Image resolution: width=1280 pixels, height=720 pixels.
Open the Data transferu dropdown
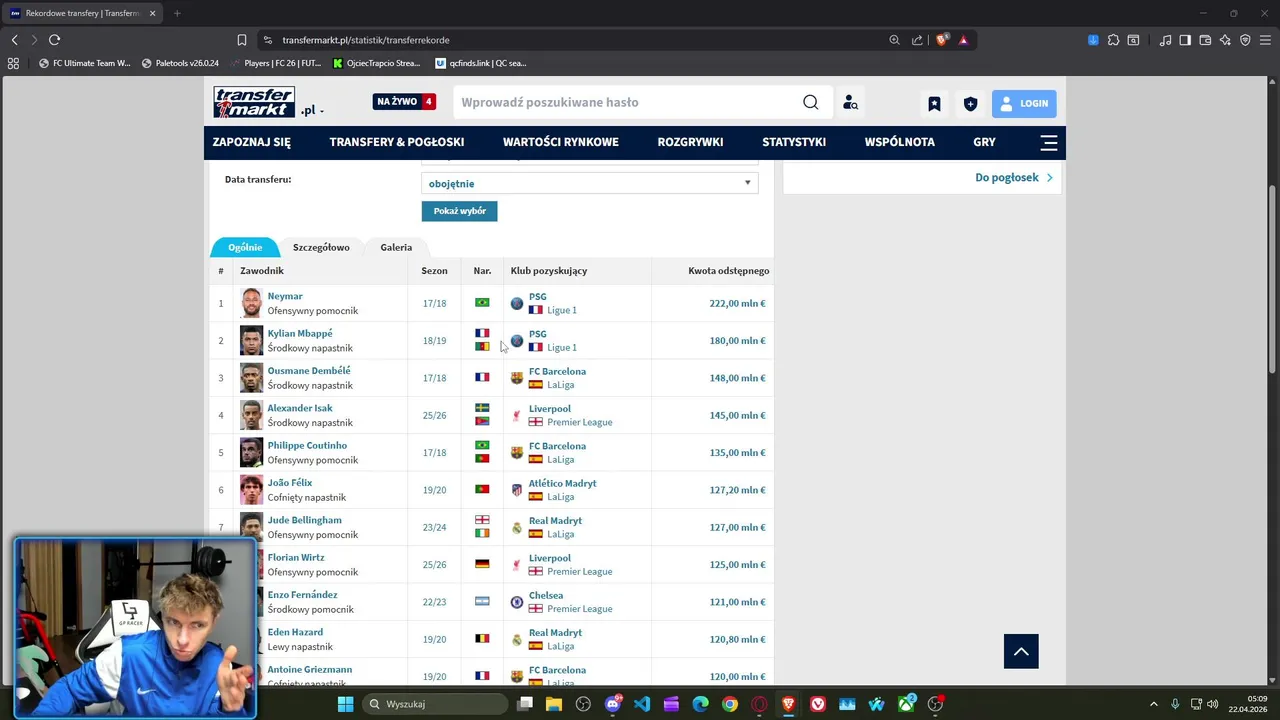point(590,183)
